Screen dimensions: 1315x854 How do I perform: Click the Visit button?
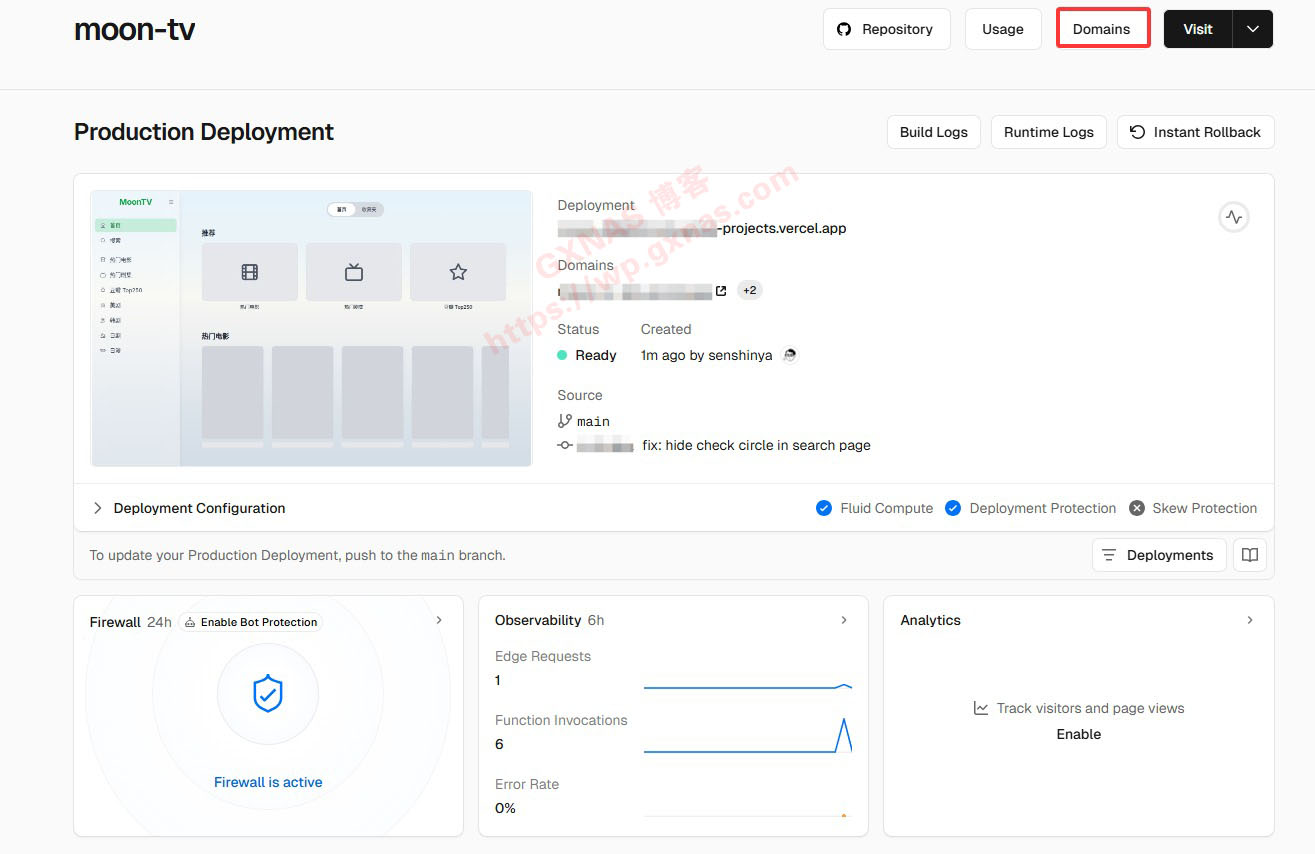pyautogui.click(x=1198, y=29)
